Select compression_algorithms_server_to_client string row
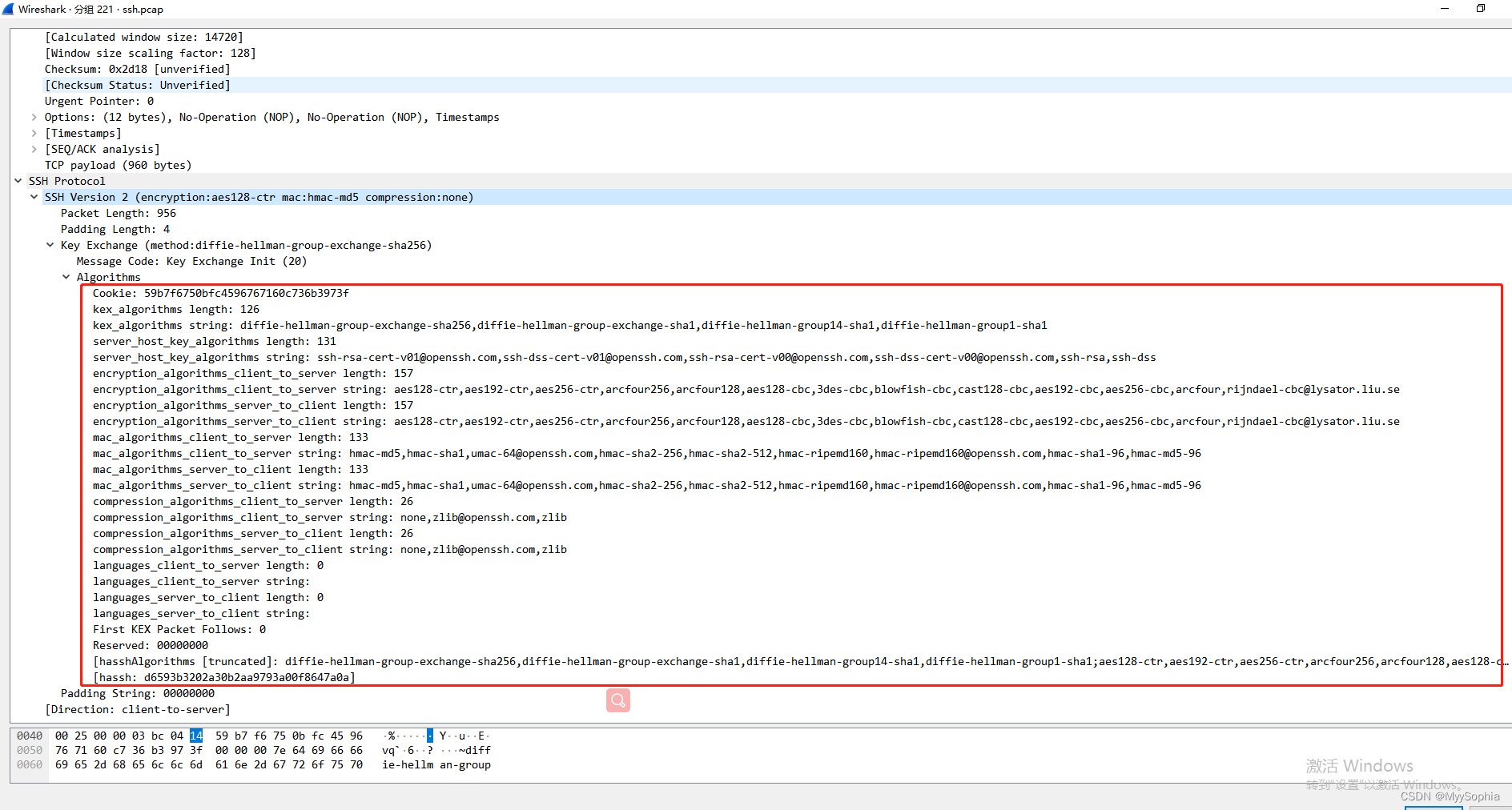This screenshot has width=1512, height=810. coord(330,549)
